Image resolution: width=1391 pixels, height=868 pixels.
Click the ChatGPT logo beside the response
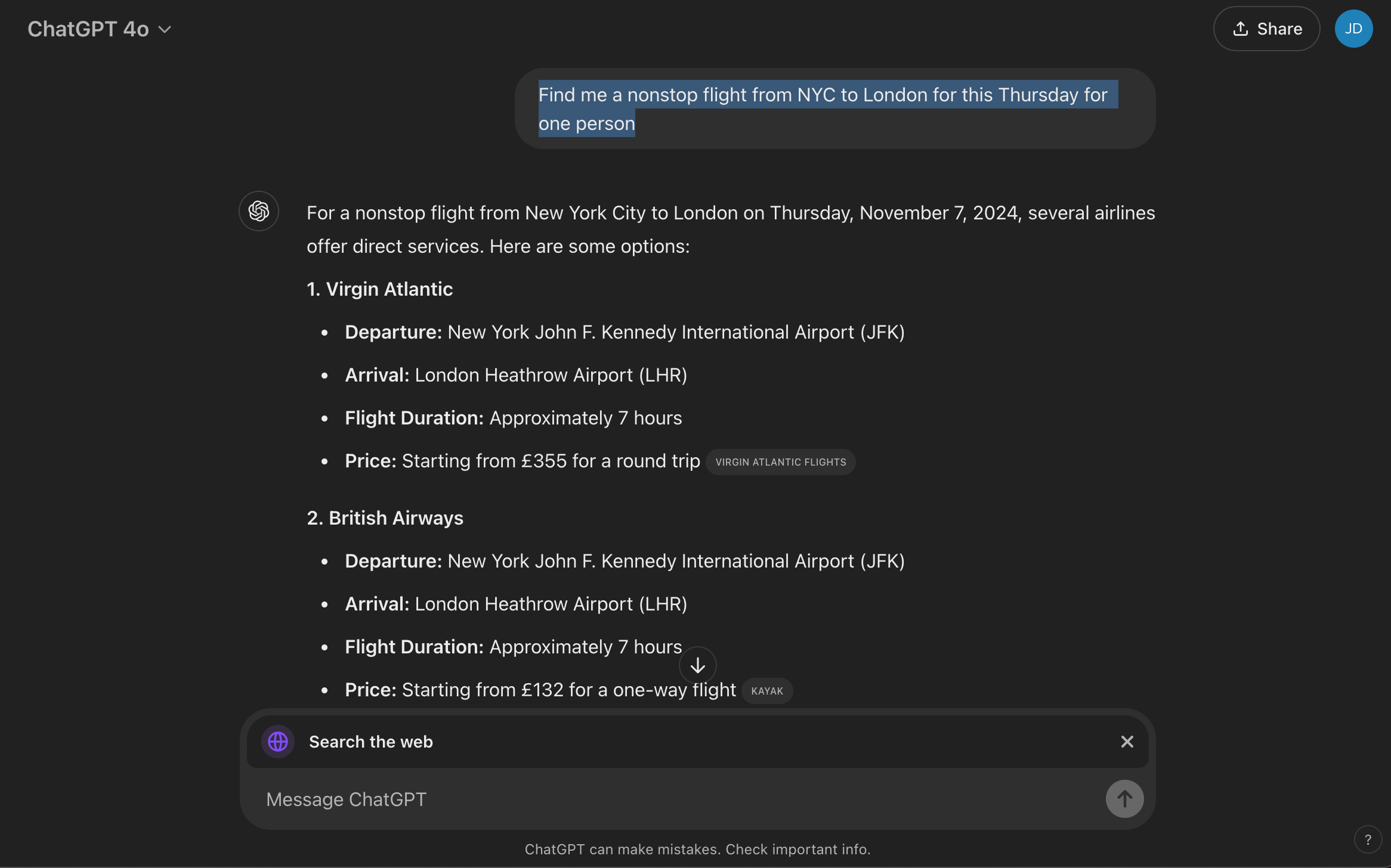(259, 211)
